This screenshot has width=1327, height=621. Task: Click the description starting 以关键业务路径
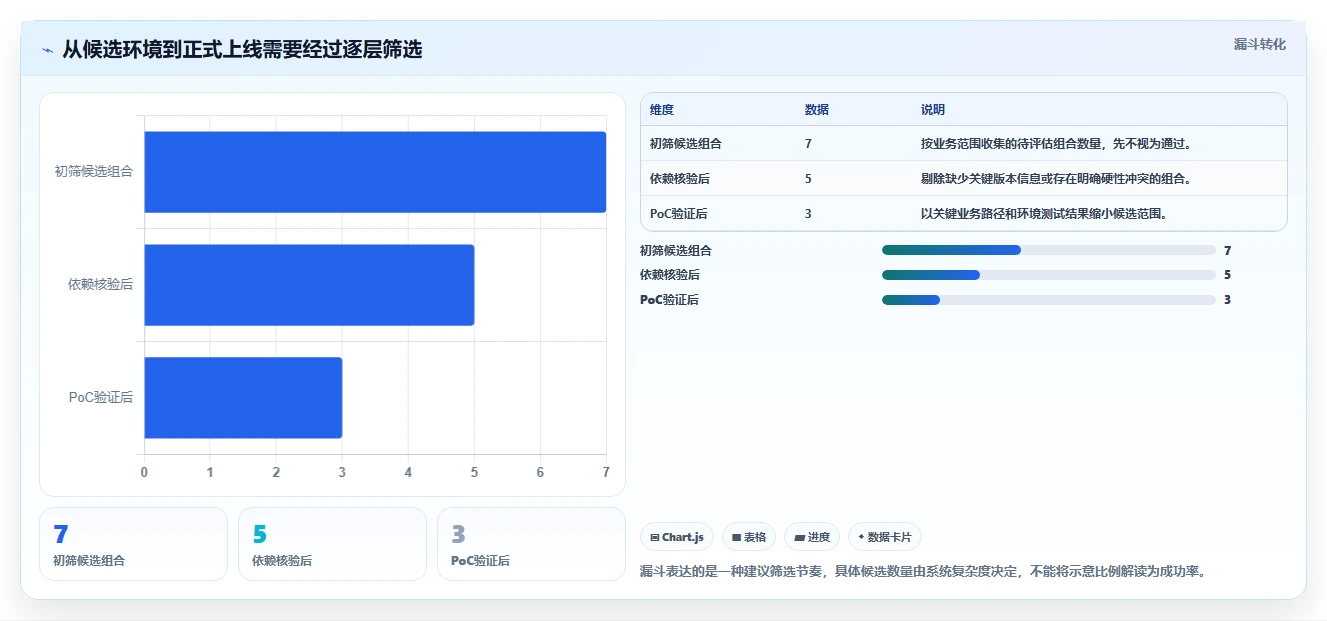click(x=1044, y=214)
